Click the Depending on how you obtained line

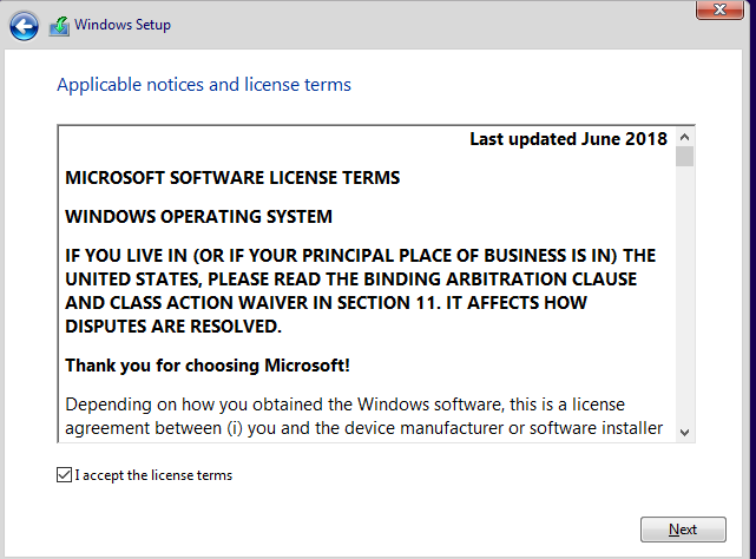point(345,404)
